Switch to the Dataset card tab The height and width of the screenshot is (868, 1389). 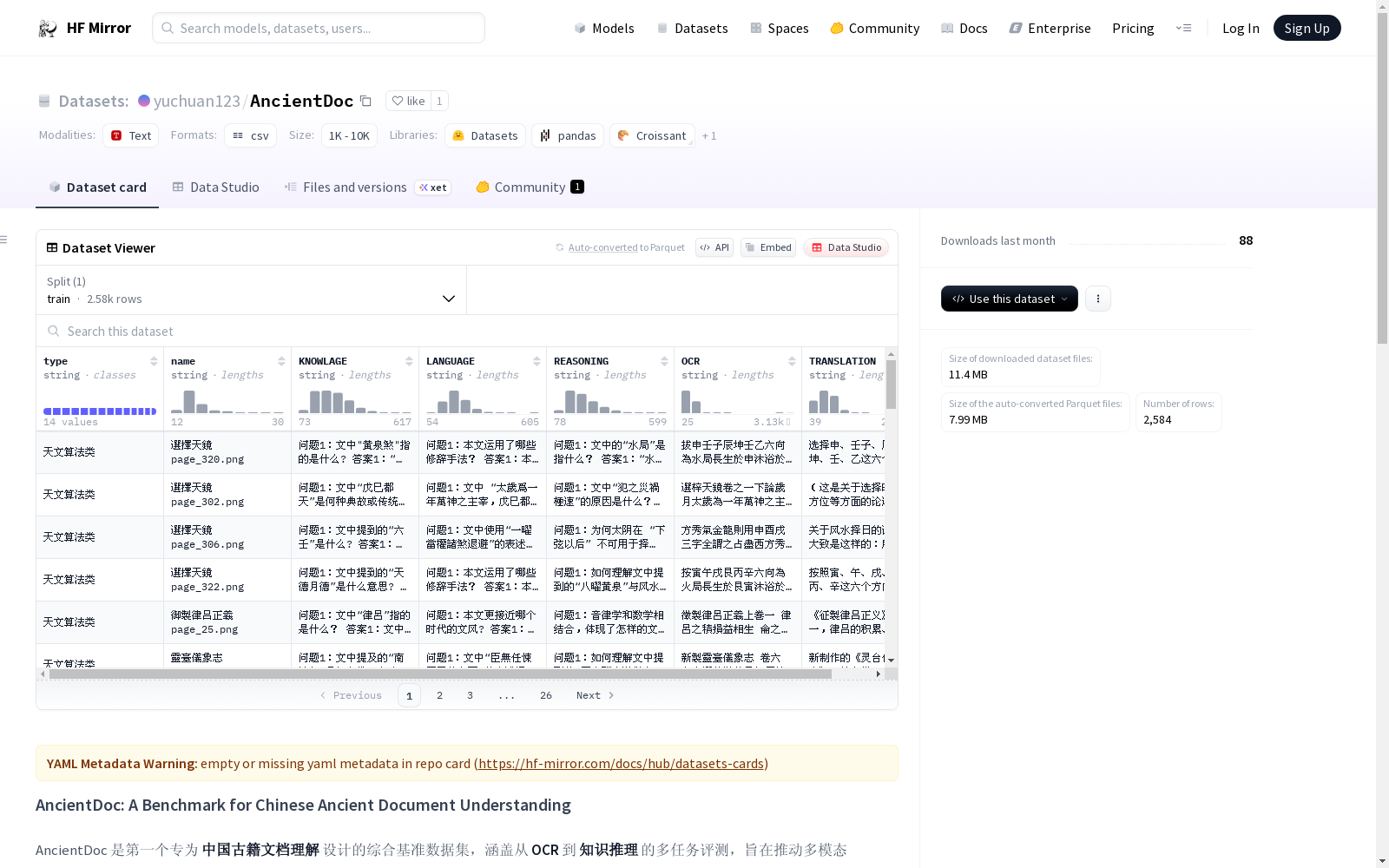point(97,187)
